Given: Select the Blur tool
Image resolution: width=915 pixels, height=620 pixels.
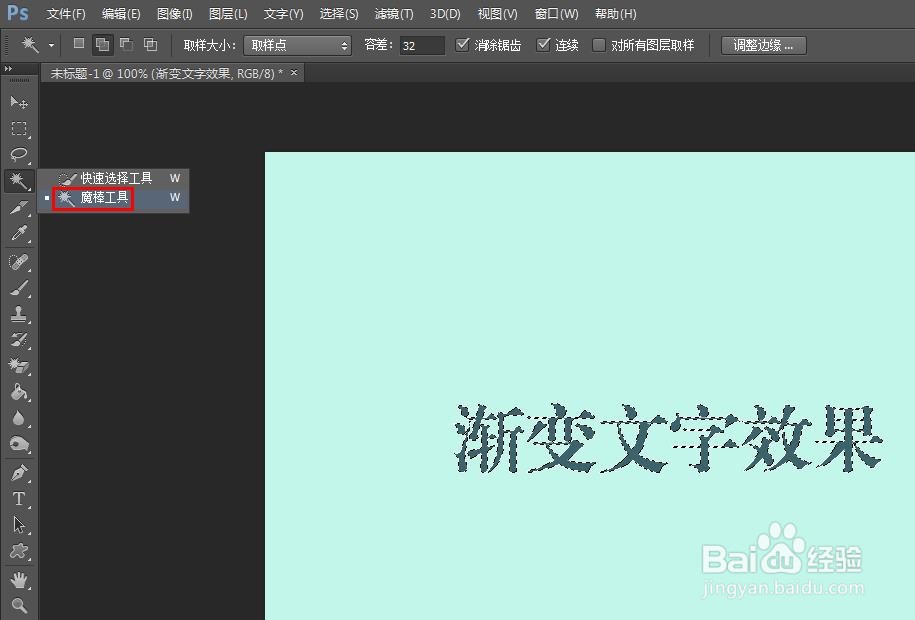Looking at the screenshot, I should point(19,418).
